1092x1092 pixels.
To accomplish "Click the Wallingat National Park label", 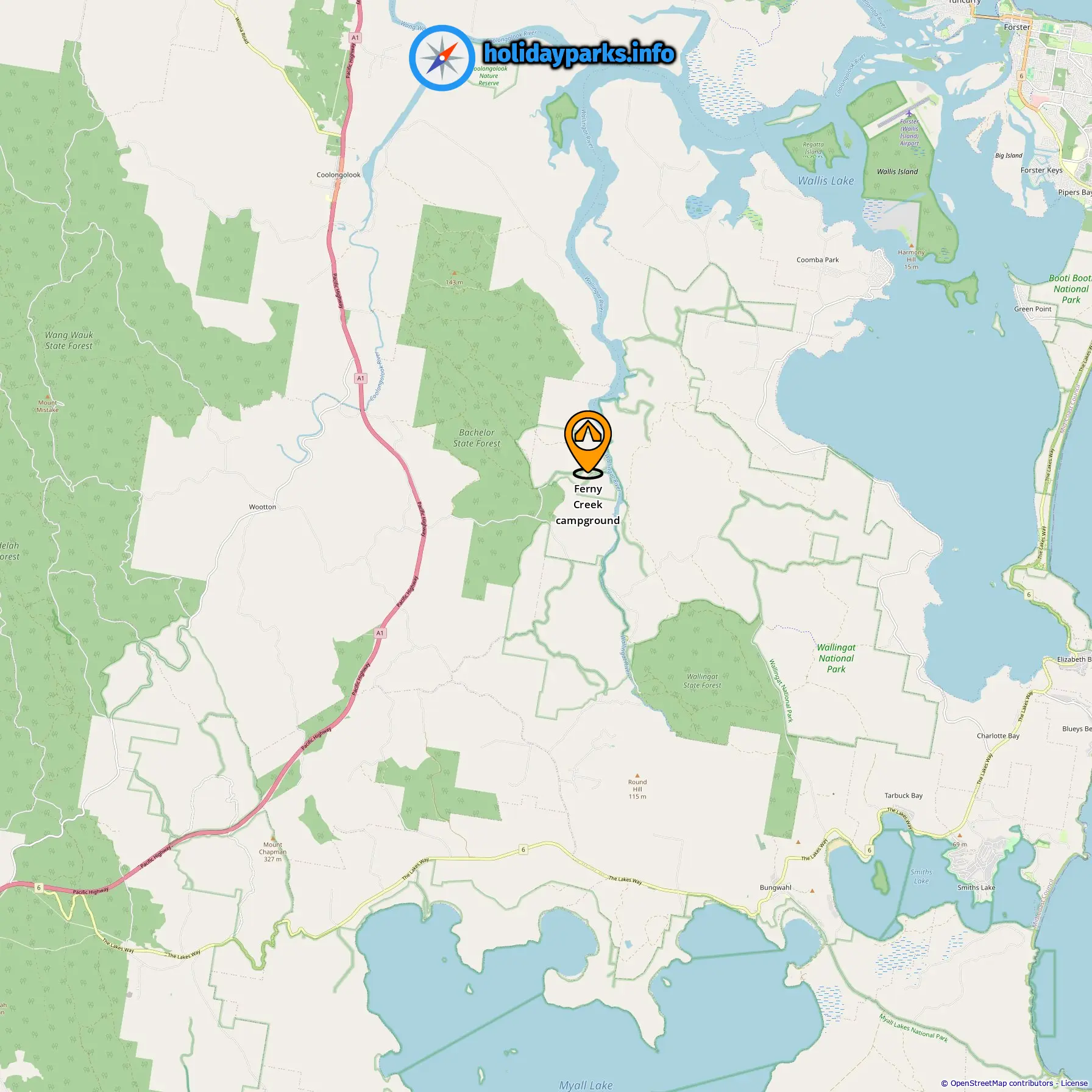I will (x=836, y=658).
